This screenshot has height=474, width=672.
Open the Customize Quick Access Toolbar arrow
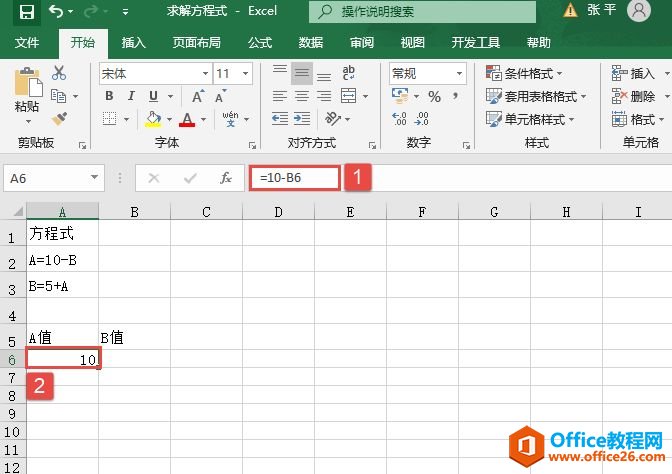coord(125,12)
